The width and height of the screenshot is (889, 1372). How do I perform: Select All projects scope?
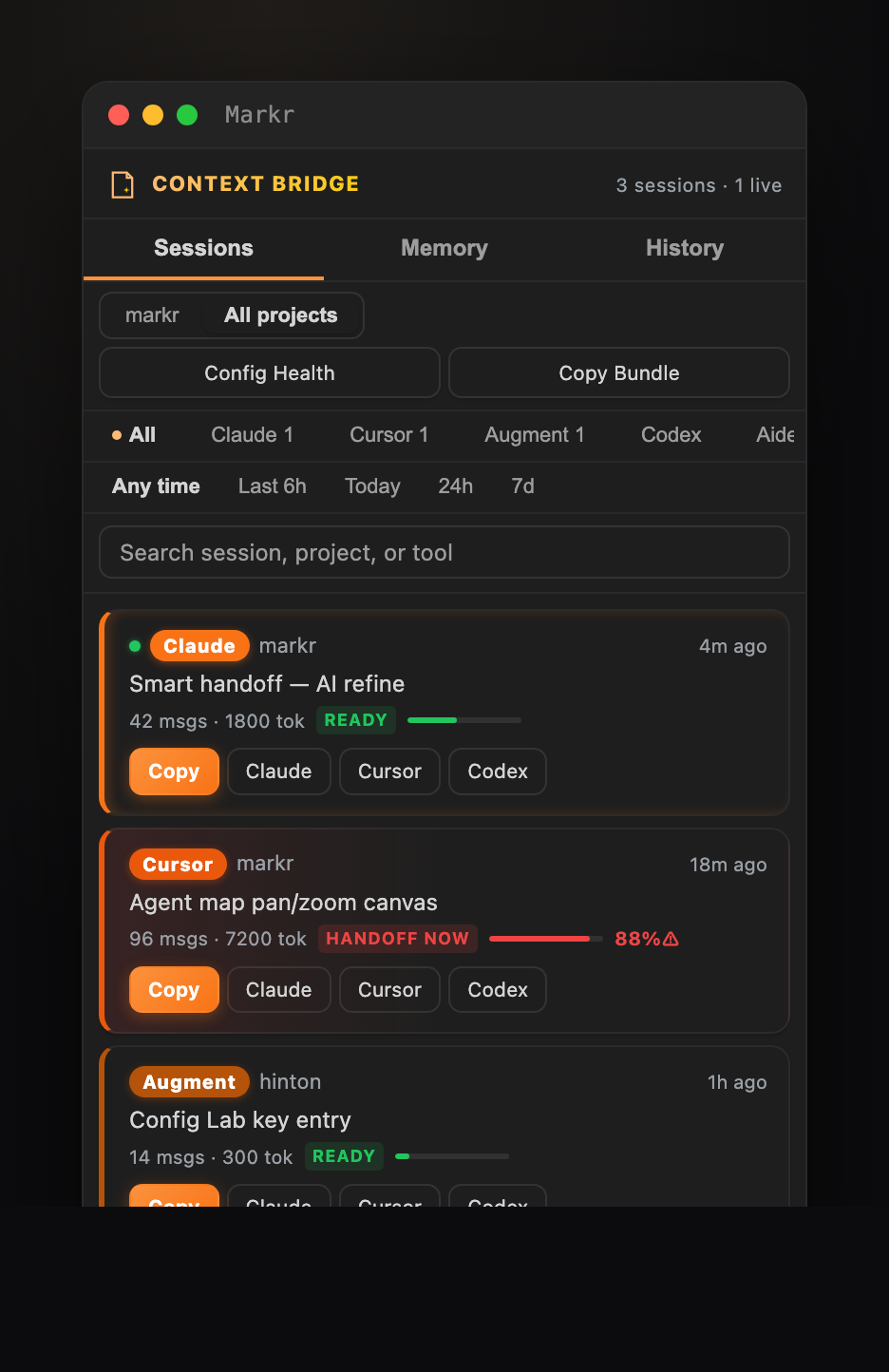pyautogui.click(x=281, y=315)
